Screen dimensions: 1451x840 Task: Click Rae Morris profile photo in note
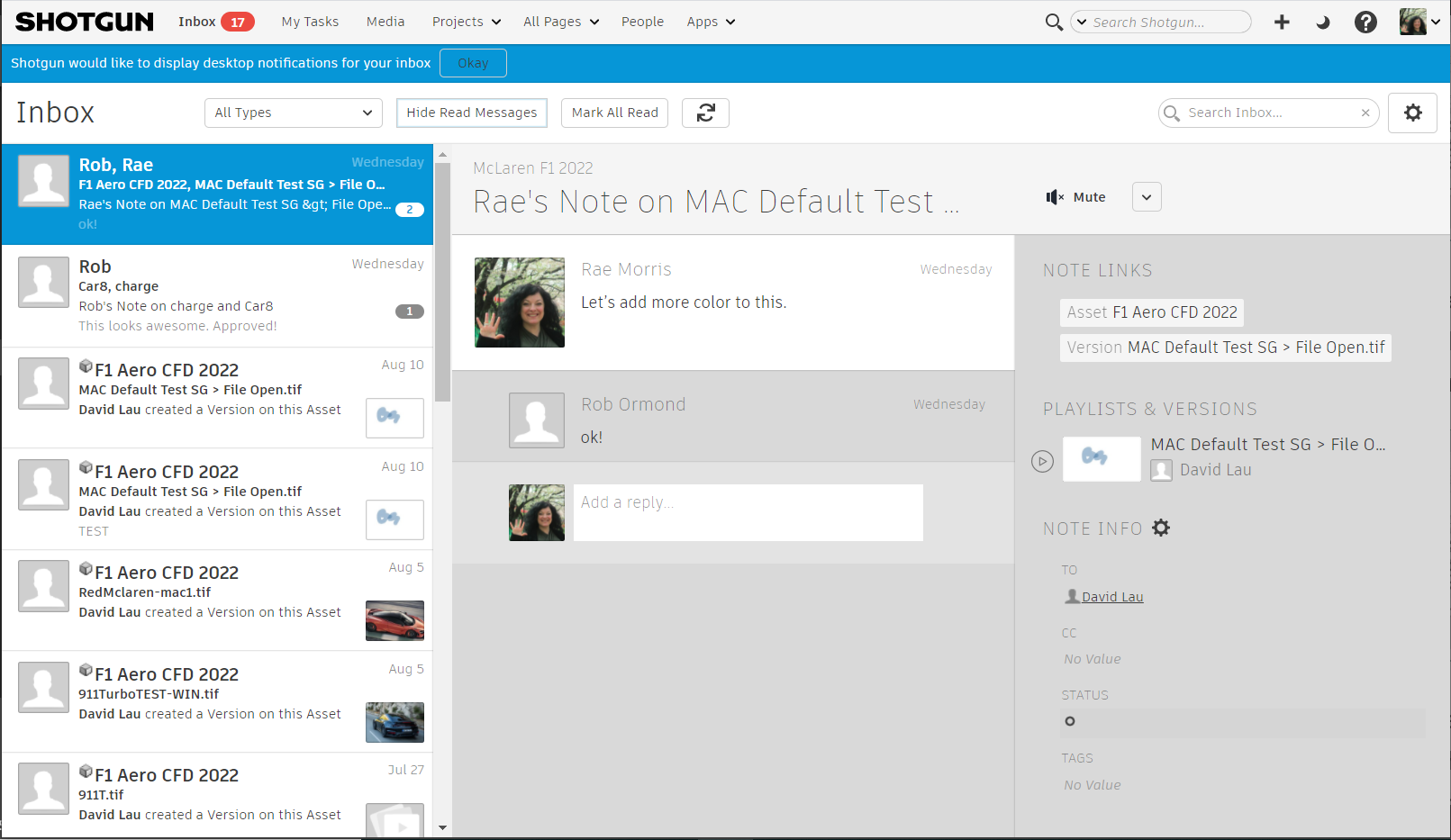click(520, 303)
